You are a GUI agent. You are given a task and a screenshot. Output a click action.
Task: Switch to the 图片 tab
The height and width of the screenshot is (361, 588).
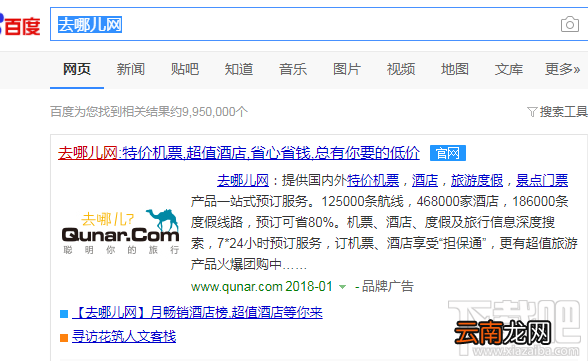pyautogui.click(x=346, y=69)
